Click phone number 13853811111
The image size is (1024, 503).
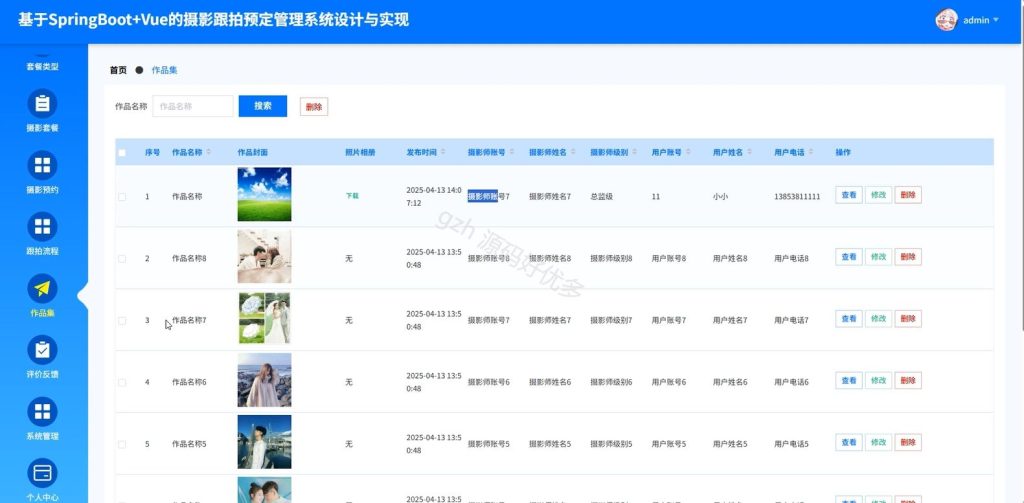tap(797, 197)
